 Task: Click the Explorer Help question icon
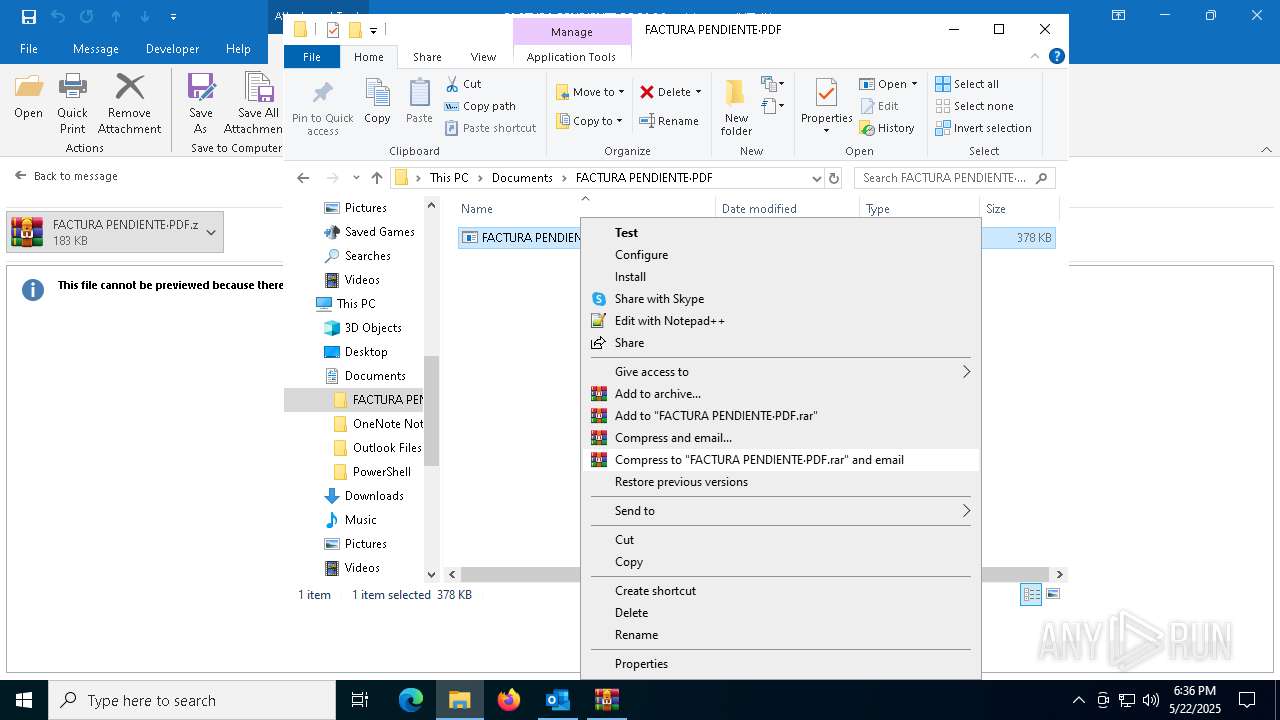pos(1057,57)
